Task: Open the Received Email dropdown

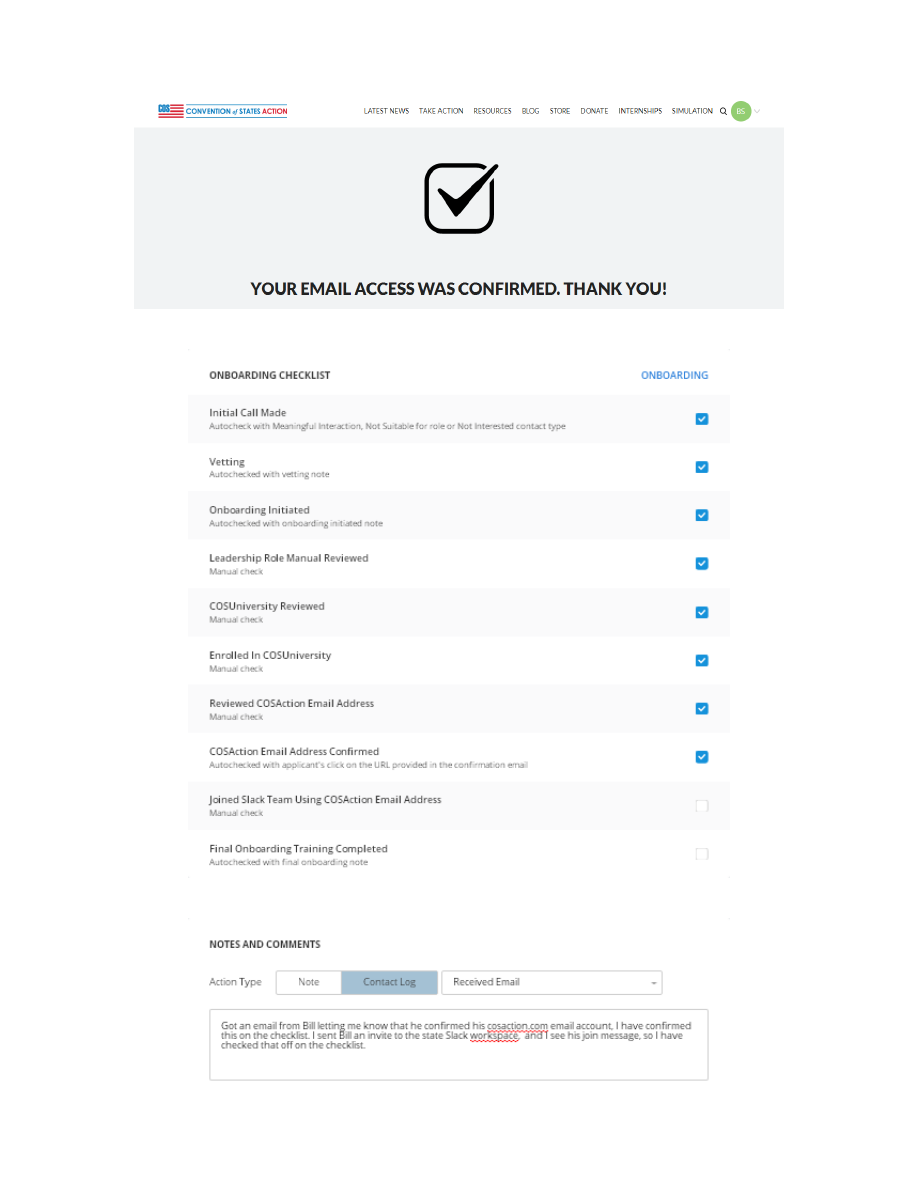Action: pyautogui.click(x=551, y=982)
